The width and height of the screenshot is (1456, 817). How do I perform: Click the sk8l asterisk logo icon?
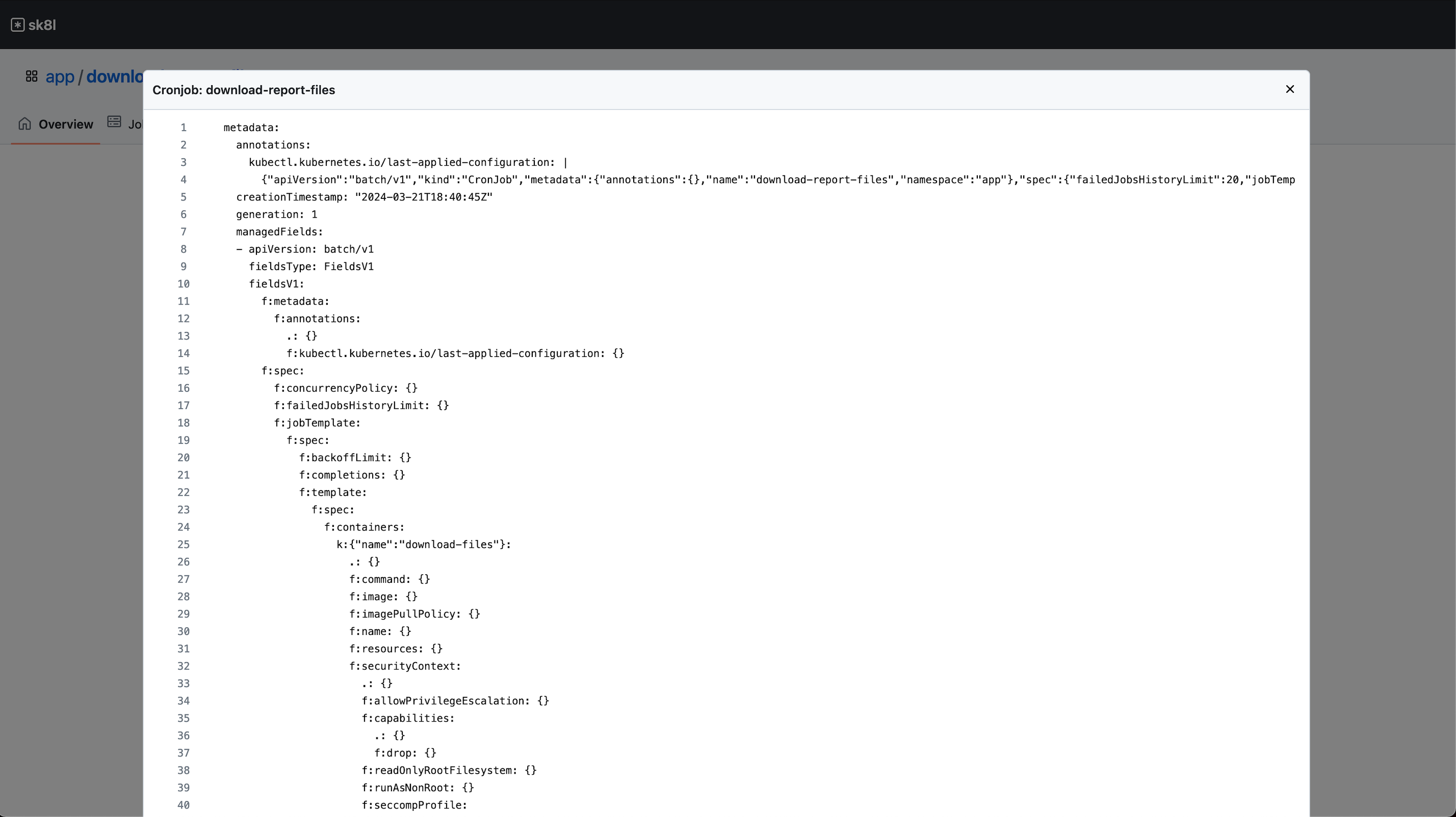[17, 25]
